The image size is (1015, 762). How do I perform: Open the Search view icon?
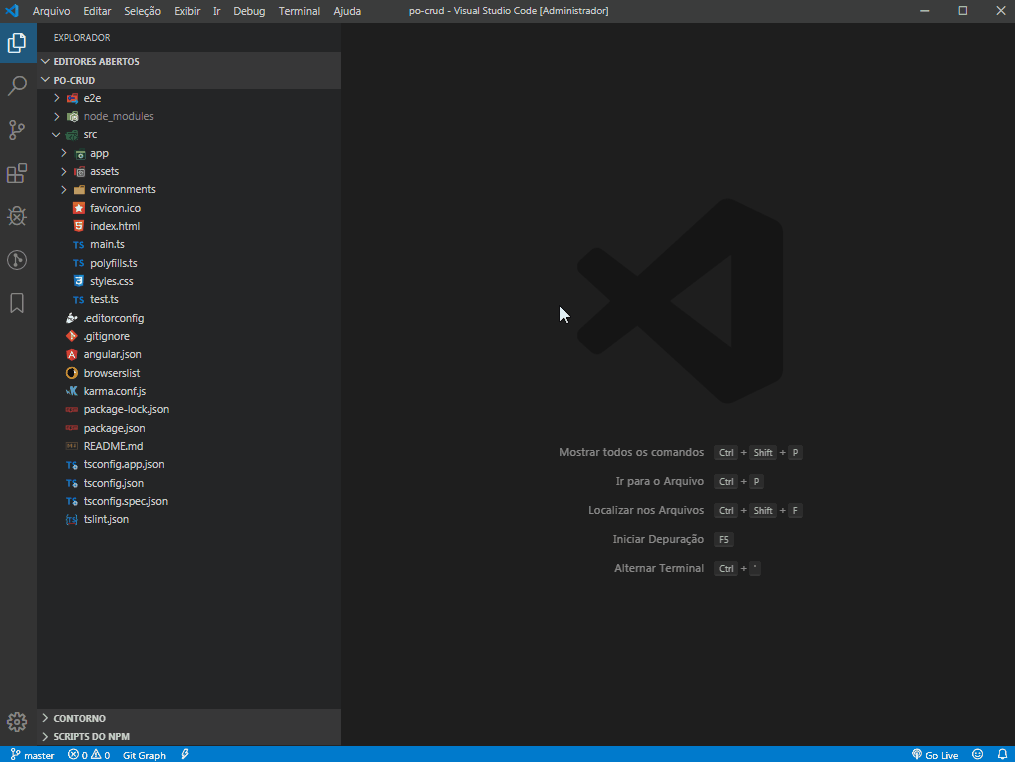pos(17,85)
